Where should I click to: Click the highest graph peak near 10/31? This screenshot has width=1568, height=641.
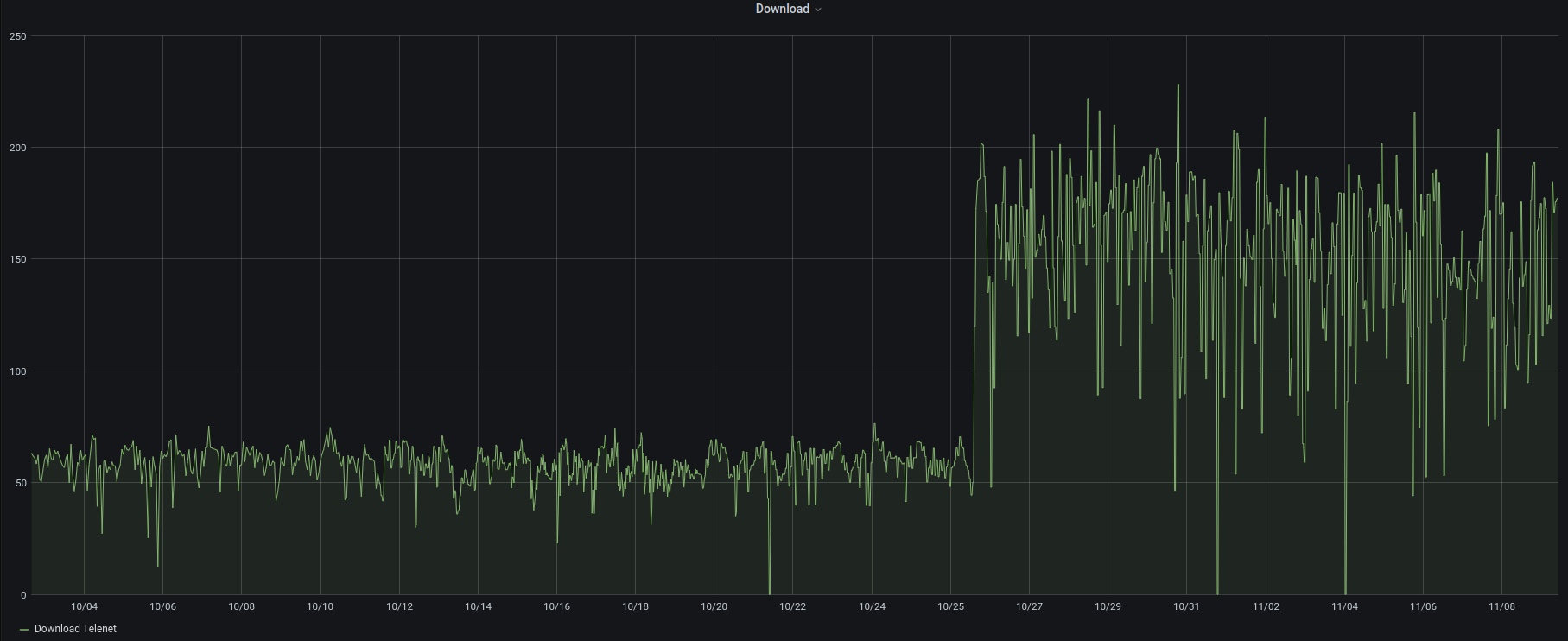[x=1178, y=86]
